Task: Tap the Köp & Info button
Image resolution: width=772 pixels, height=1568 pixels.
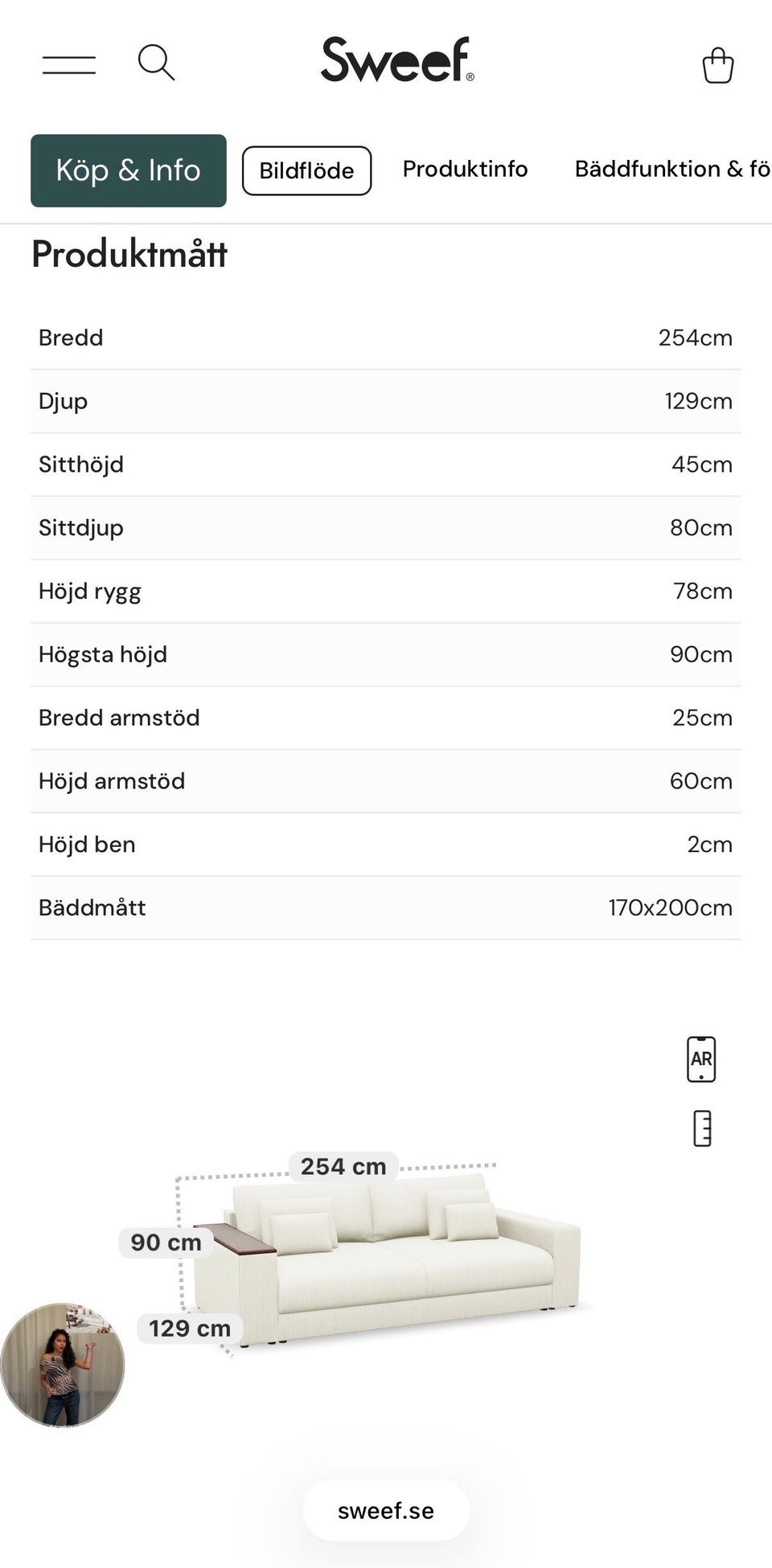Action: click(x=129, y=170)
